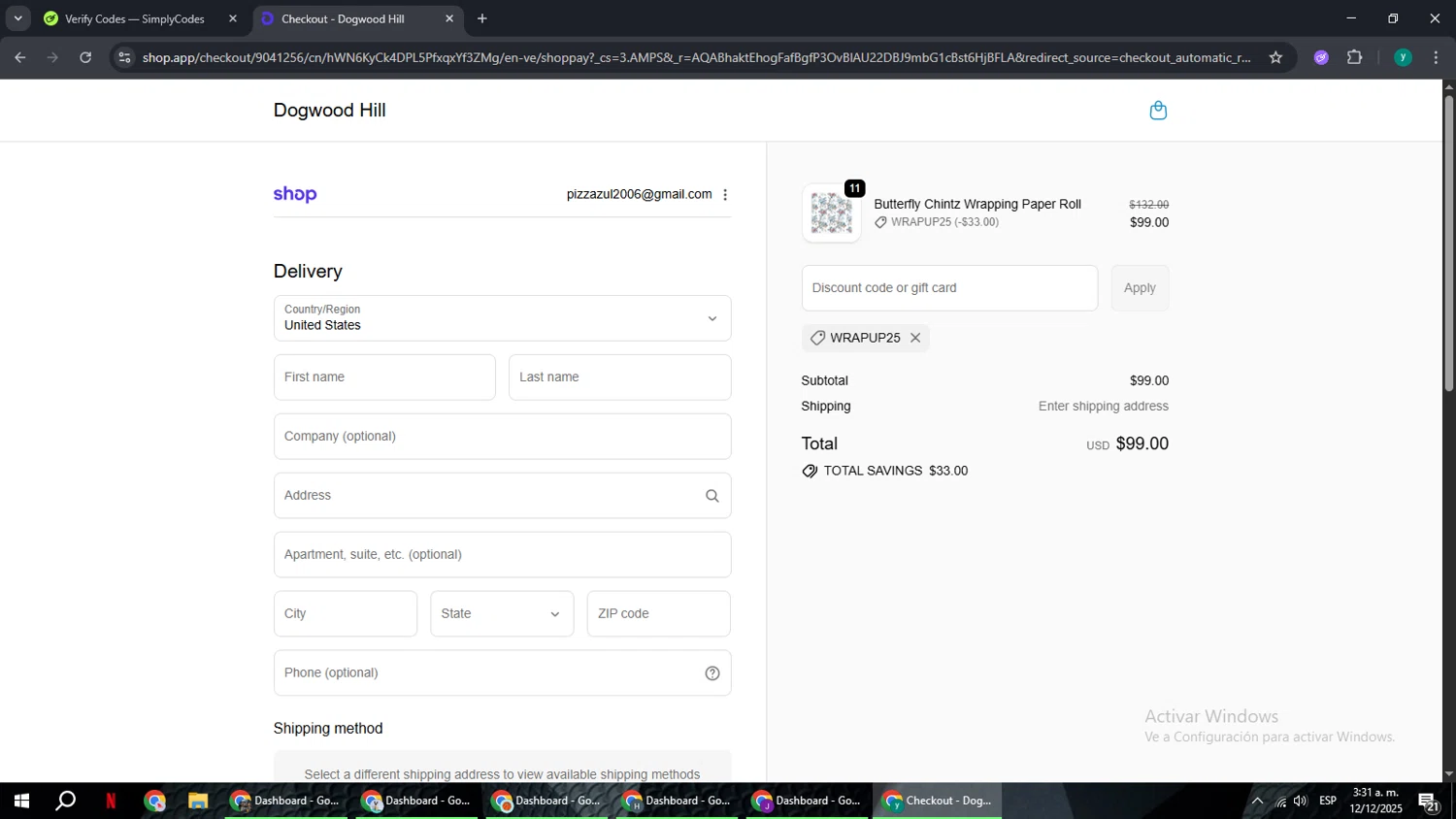The image size is (1456, 819).
Task: Click the Last name field
Action: (x=619, y=377)
